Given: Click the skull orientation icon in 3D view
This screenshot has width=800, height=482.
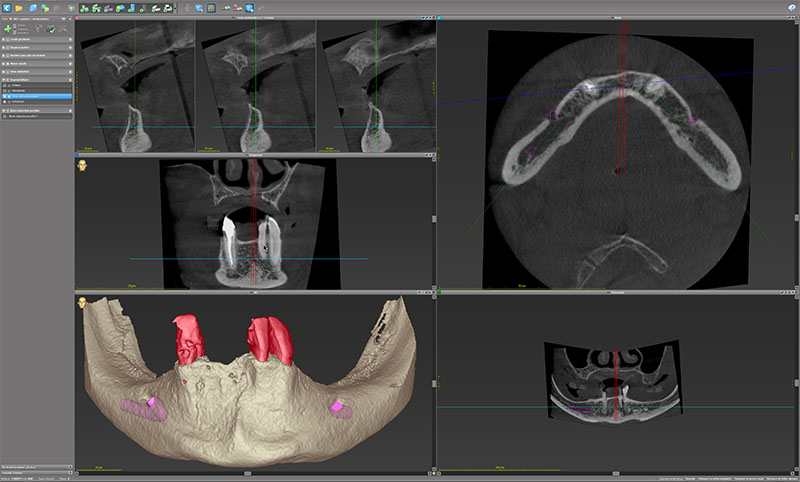Looking at the screenshot, I should coord(82,302).
